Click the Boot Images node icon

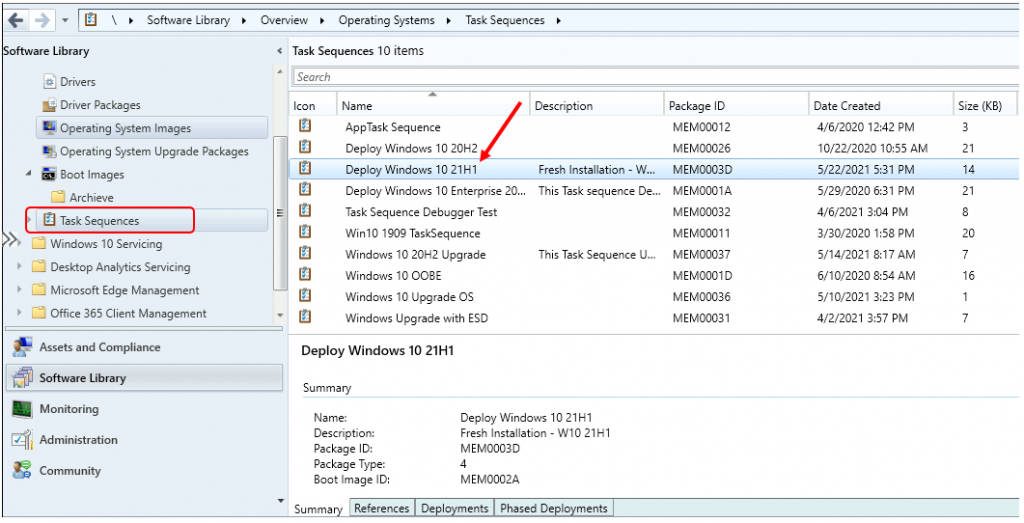(x=50, y=174)
